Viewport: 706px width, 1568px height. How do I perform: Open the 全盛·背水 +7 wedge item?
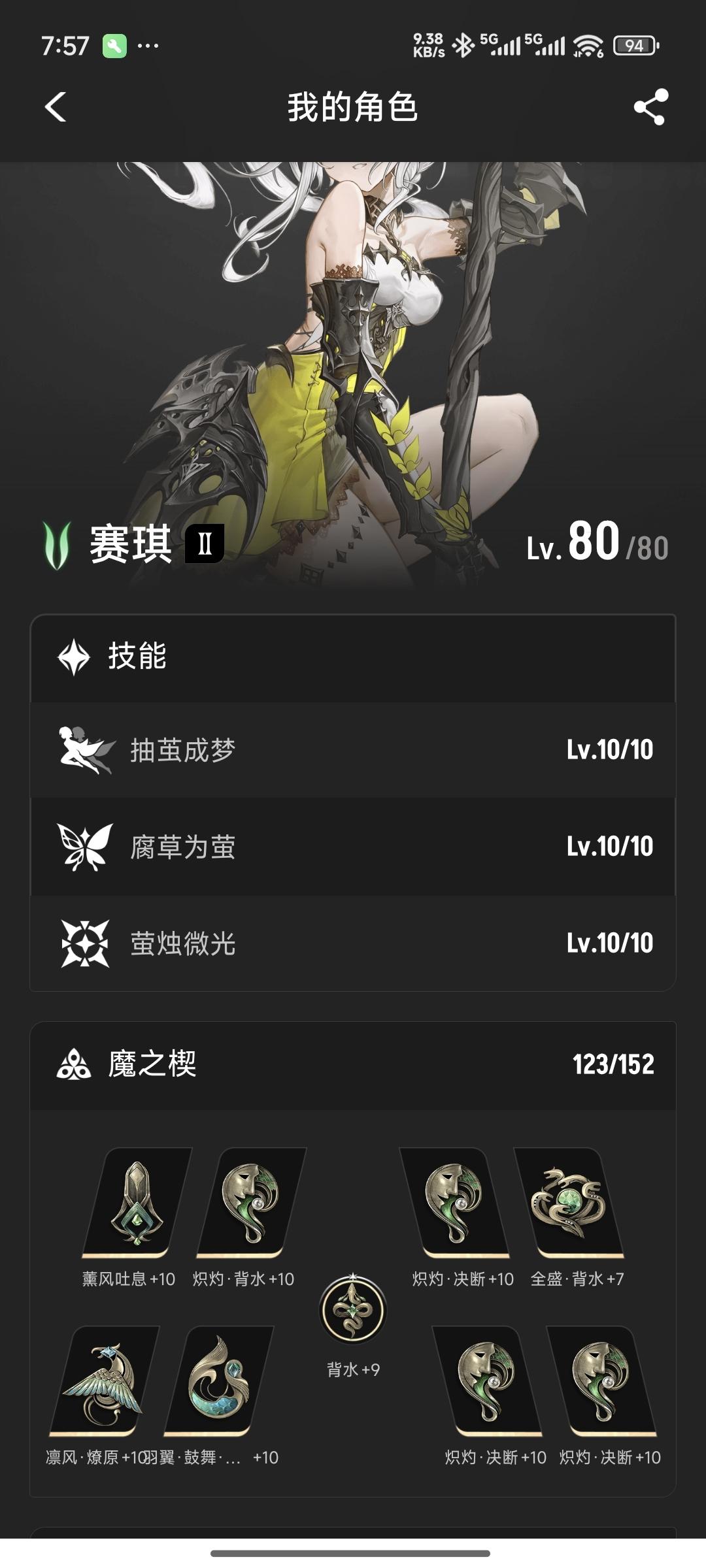568,1203
